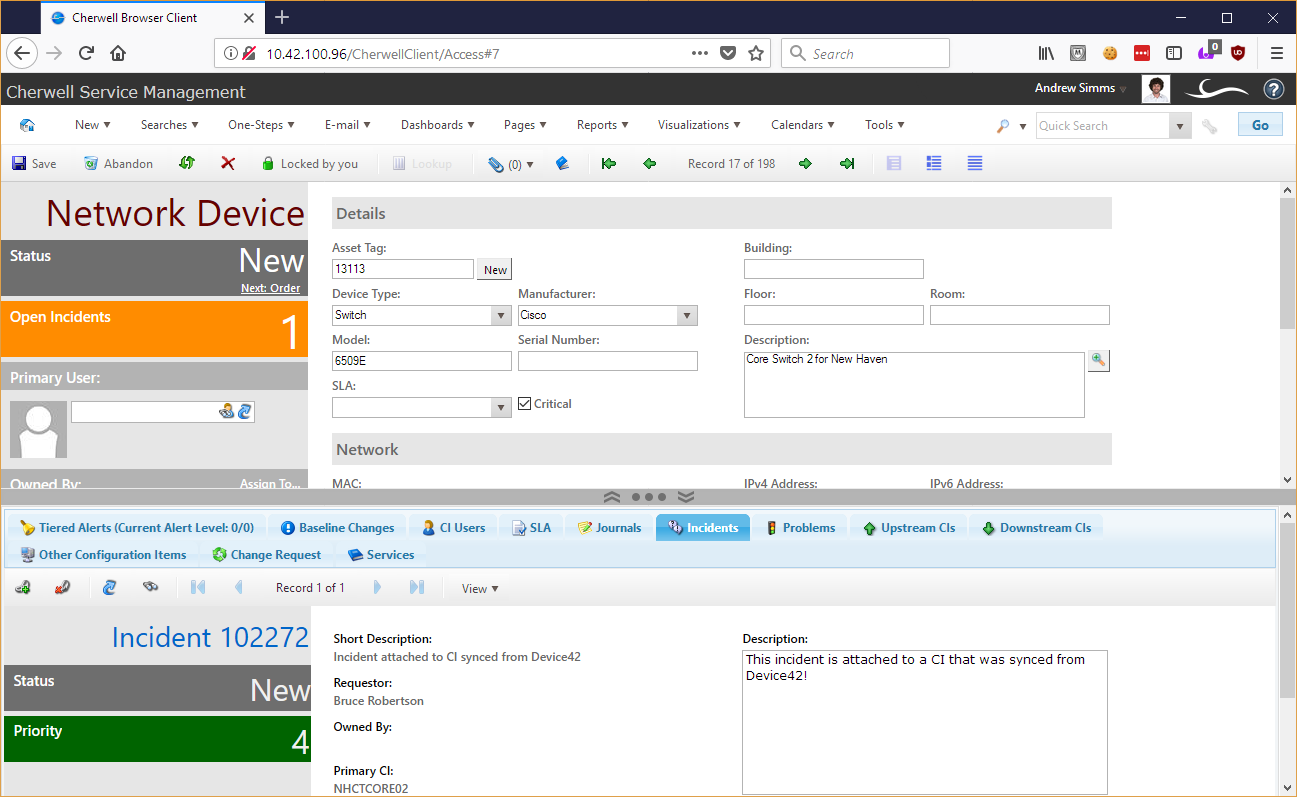Click the green refresh arrows icon
This screenshot has width=1297, height=797.
[186, 163]
